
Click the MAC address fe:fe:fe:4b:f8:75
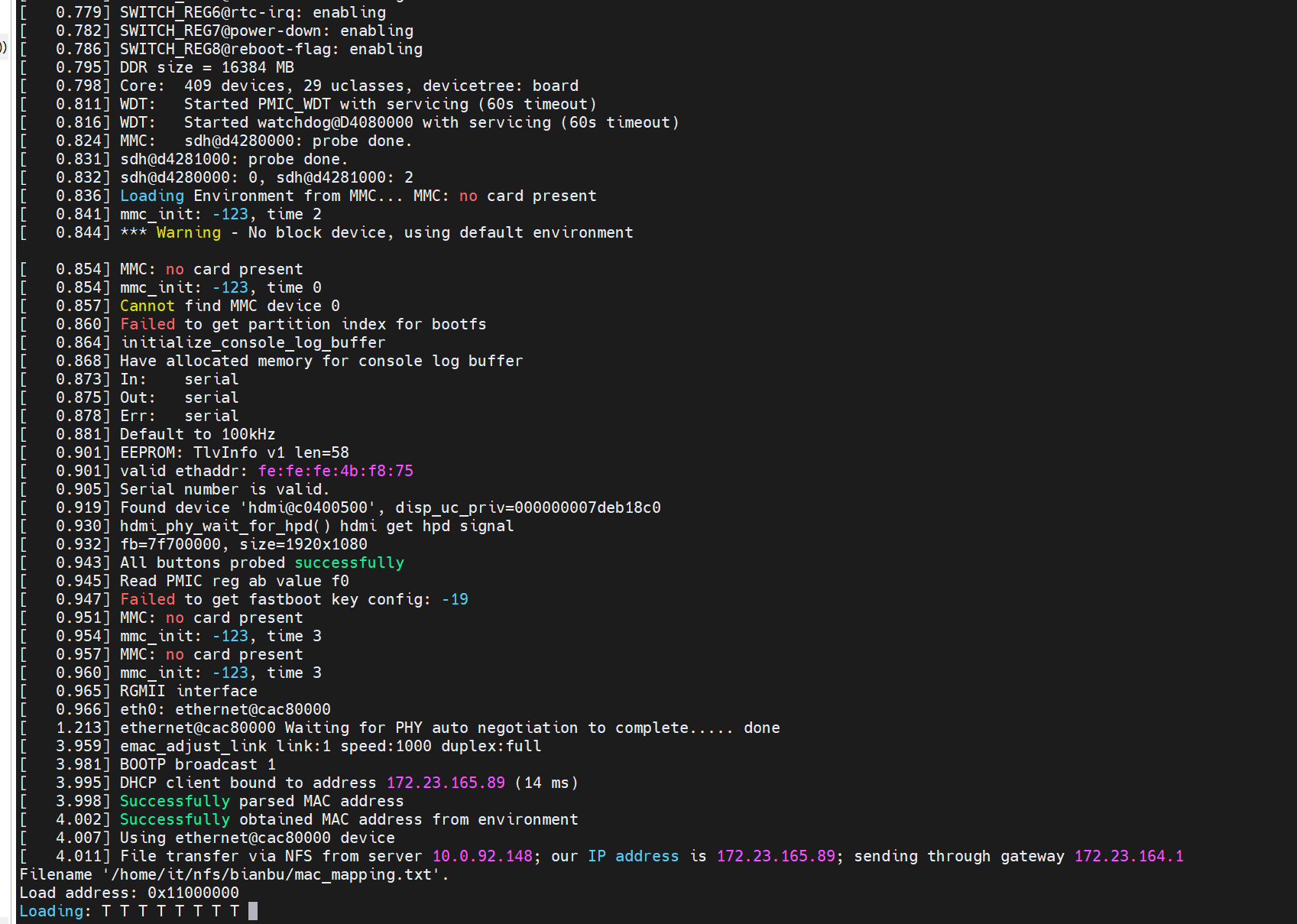[x=336, y=471]
